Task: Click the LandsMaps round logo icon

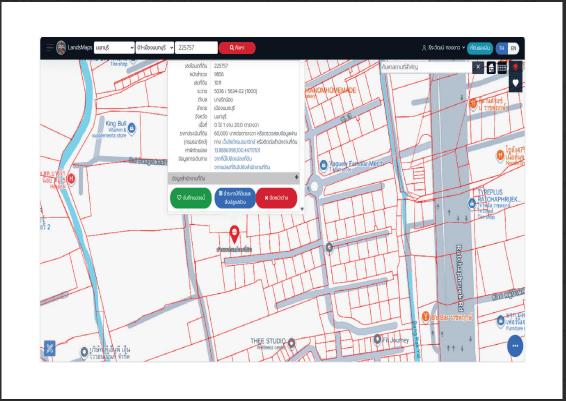Action: point(61,48)
